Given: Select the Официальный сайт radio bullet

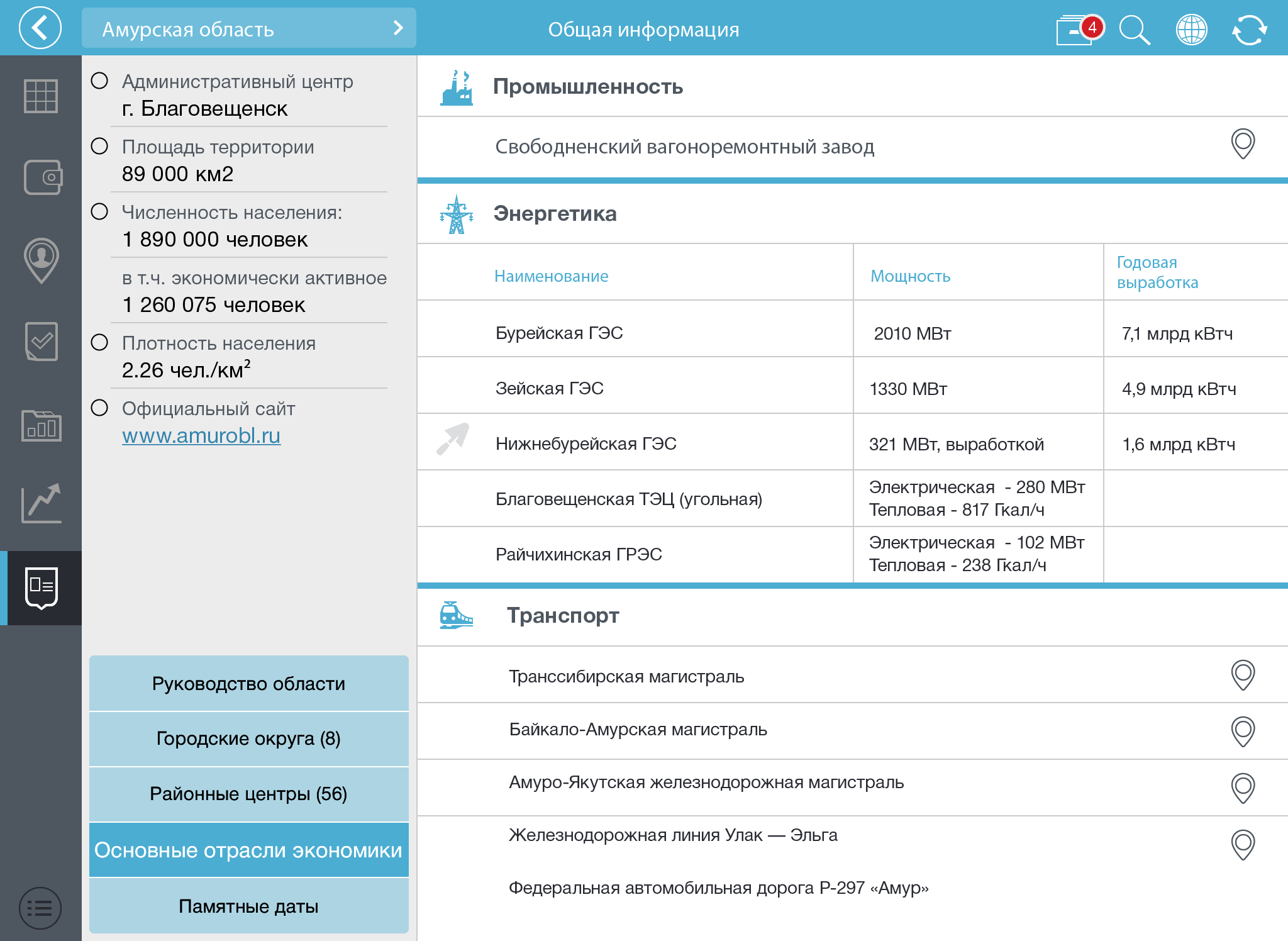Looking at the screenshot, I should [99, 408].
